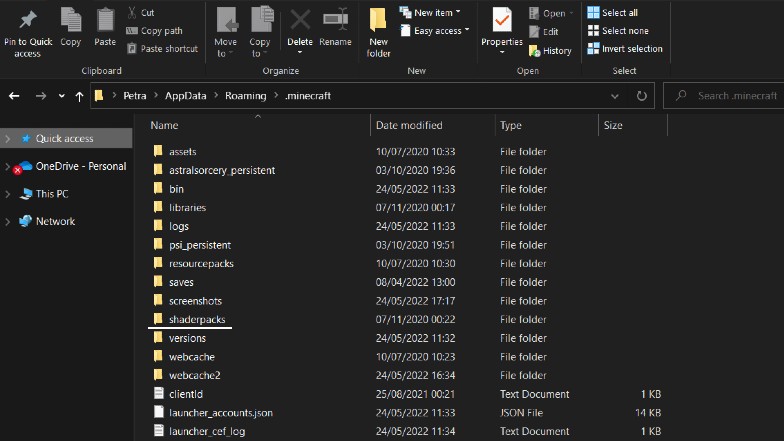Click the Cut scissors command
Image resolution: width=784 pixels, height=441 pixels.
[x=141, y=12]
